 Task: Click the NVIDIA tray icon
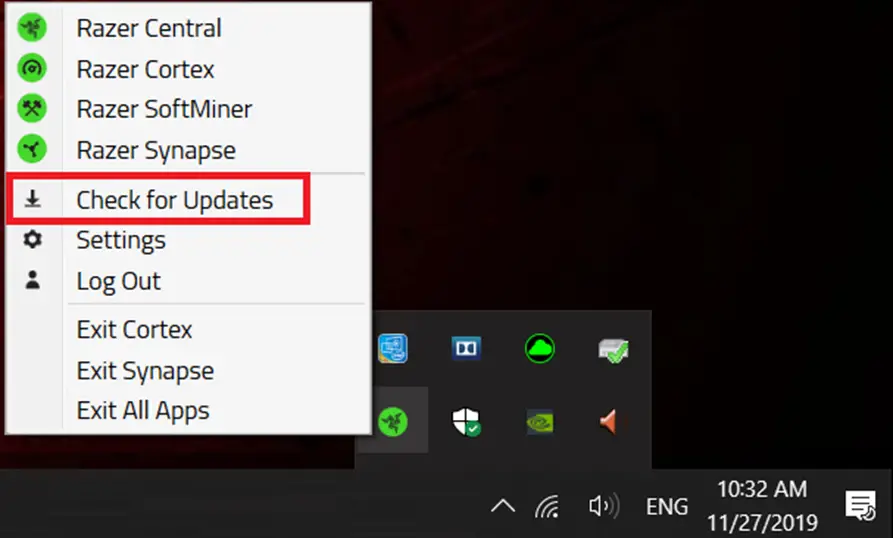[x=540, y=422]
